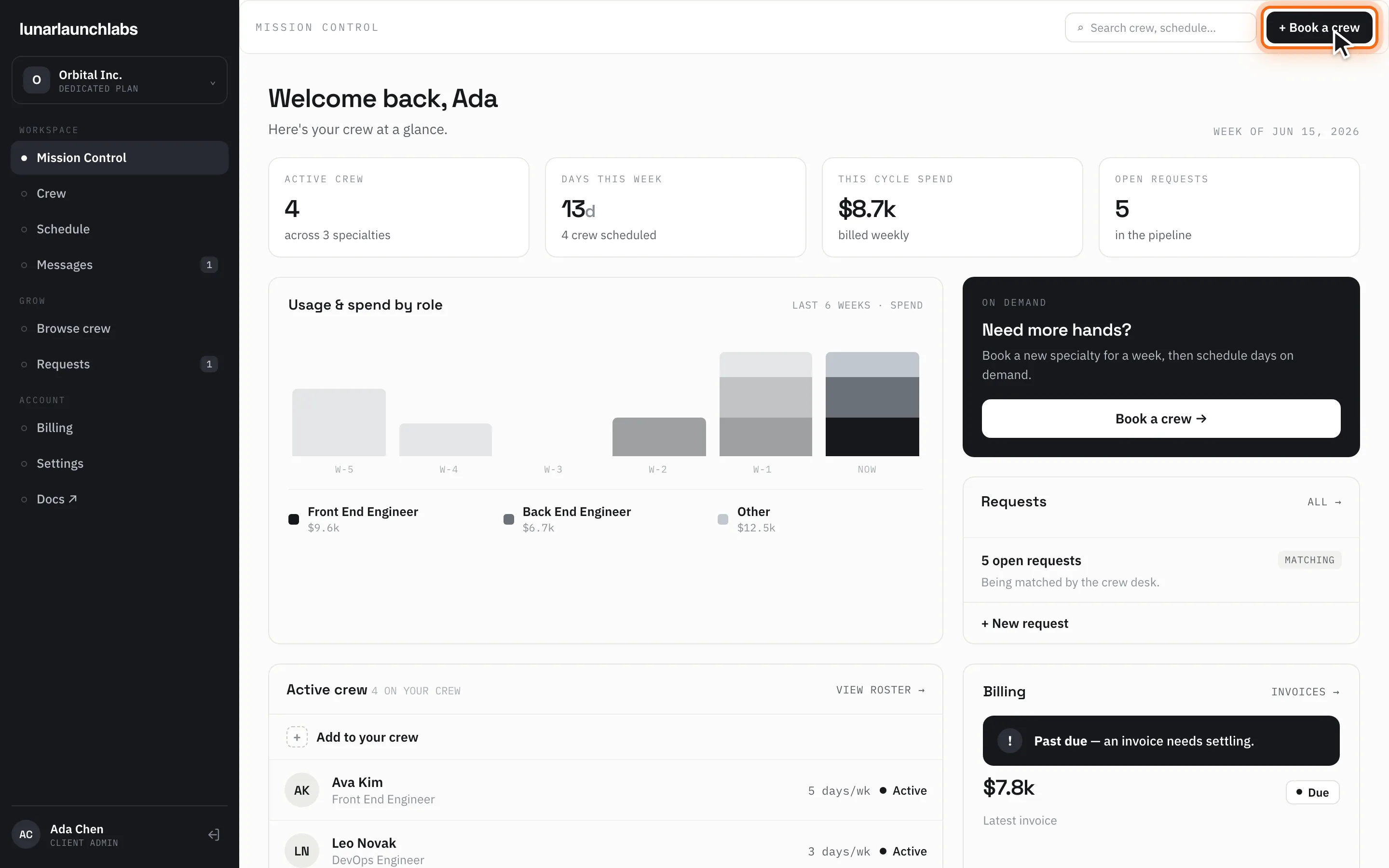Image resolution: width=1389 pixels, height=868 pixels.
Task: Click the AC user avatar
Action: [x=26, y=835]
